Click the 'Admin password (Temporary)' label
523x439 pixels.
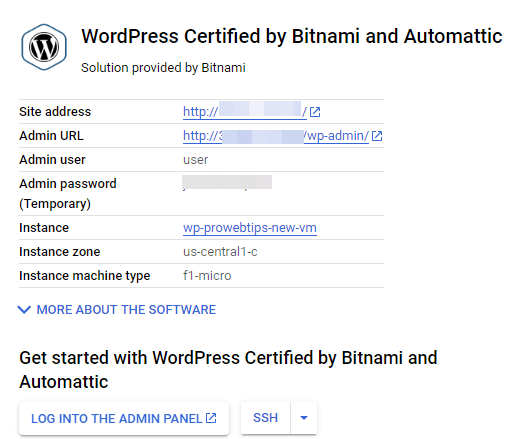click(x=68, y=193)
